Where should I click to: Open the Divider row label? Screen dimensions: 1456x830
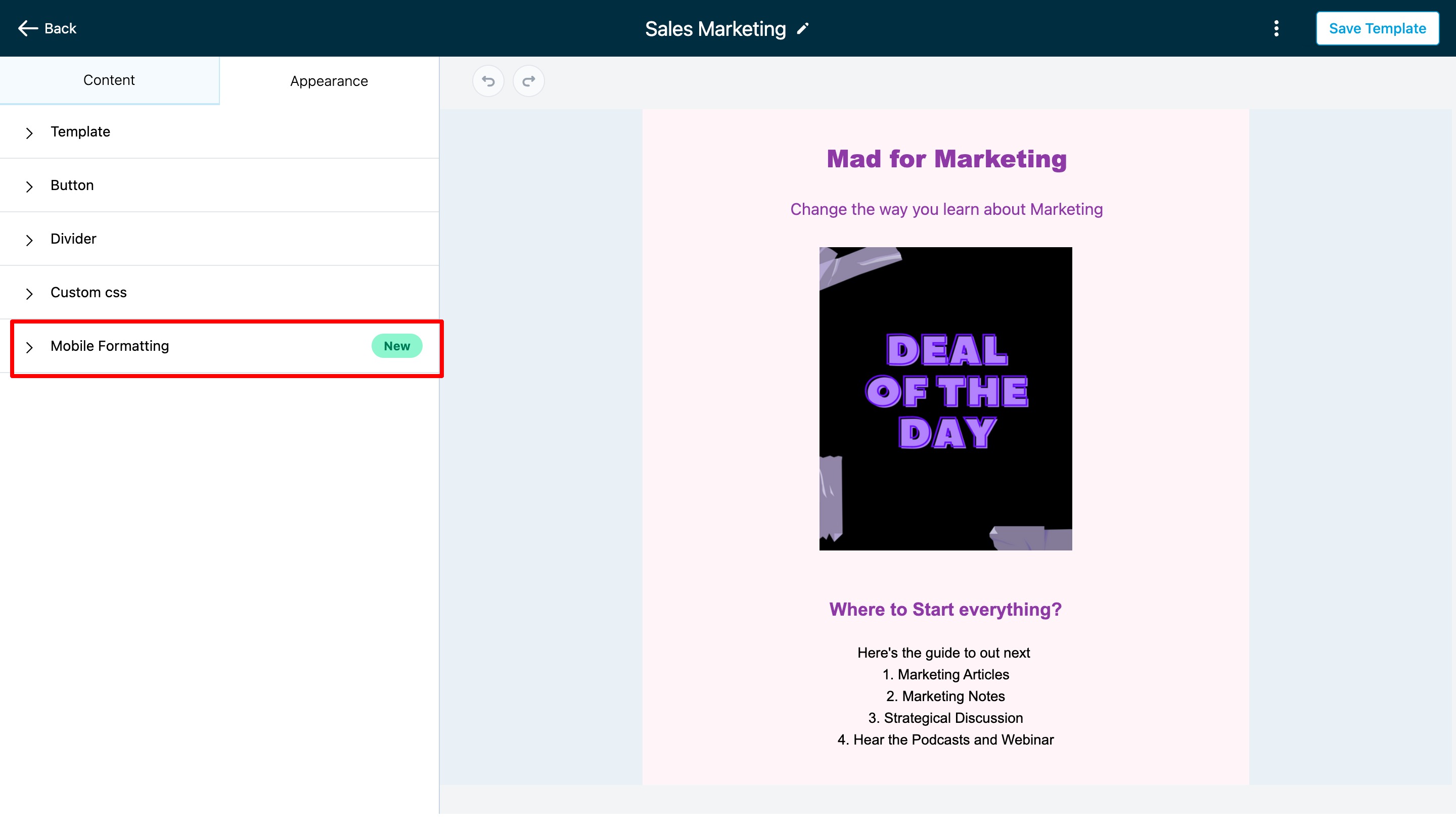click(x=73, y=239)
